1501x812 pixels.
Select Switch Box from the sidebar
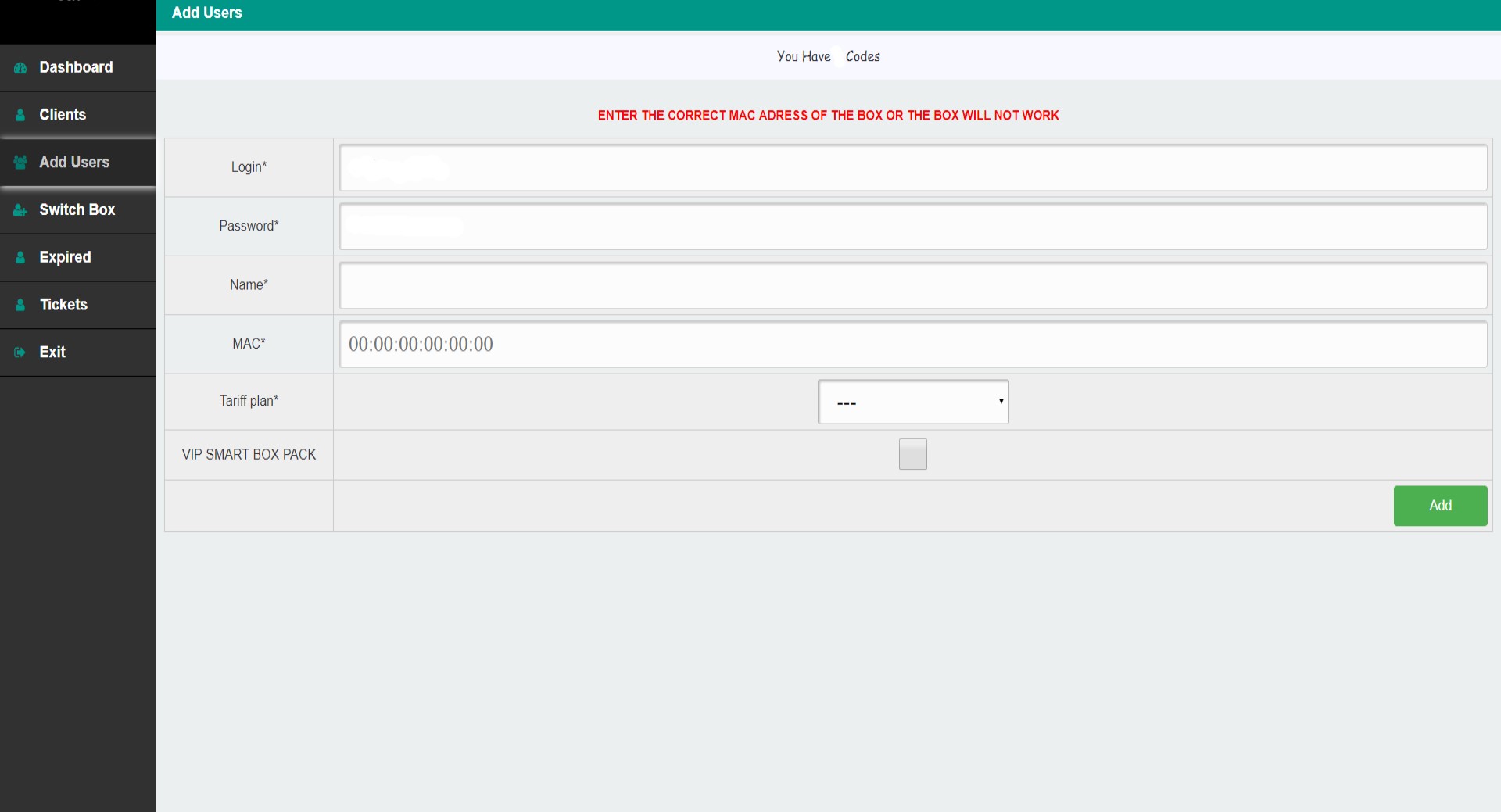(77, 209)
